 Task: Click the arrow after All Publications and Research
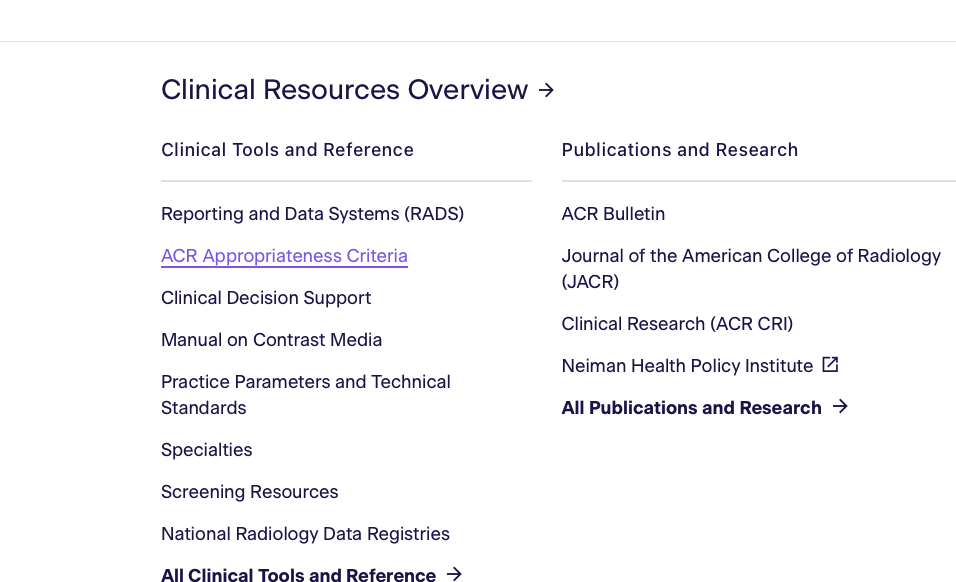840,406
